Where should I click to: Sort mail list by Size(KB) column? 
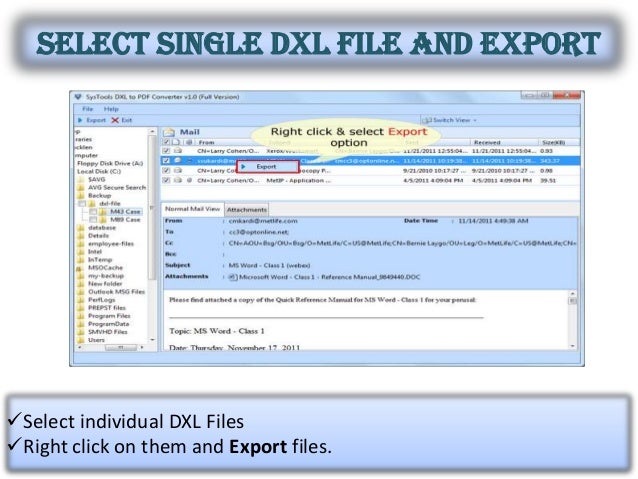(553, 142)
